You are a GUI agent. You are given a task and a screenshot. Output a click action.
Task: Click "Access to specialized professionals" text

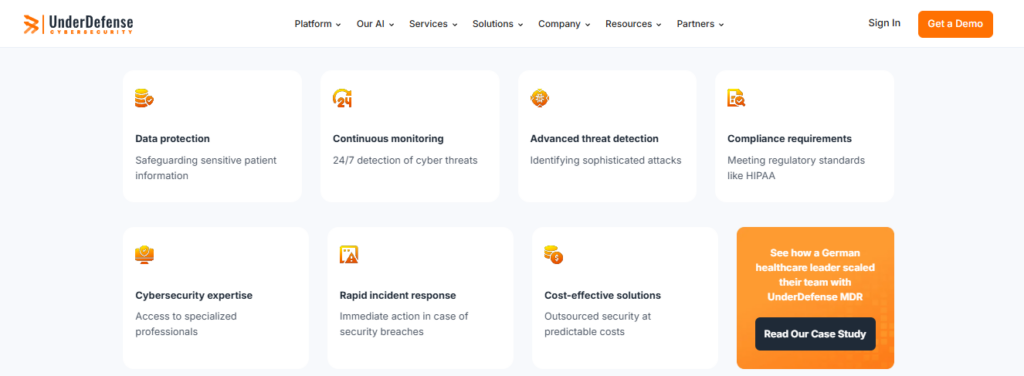(x=186, y=324)
